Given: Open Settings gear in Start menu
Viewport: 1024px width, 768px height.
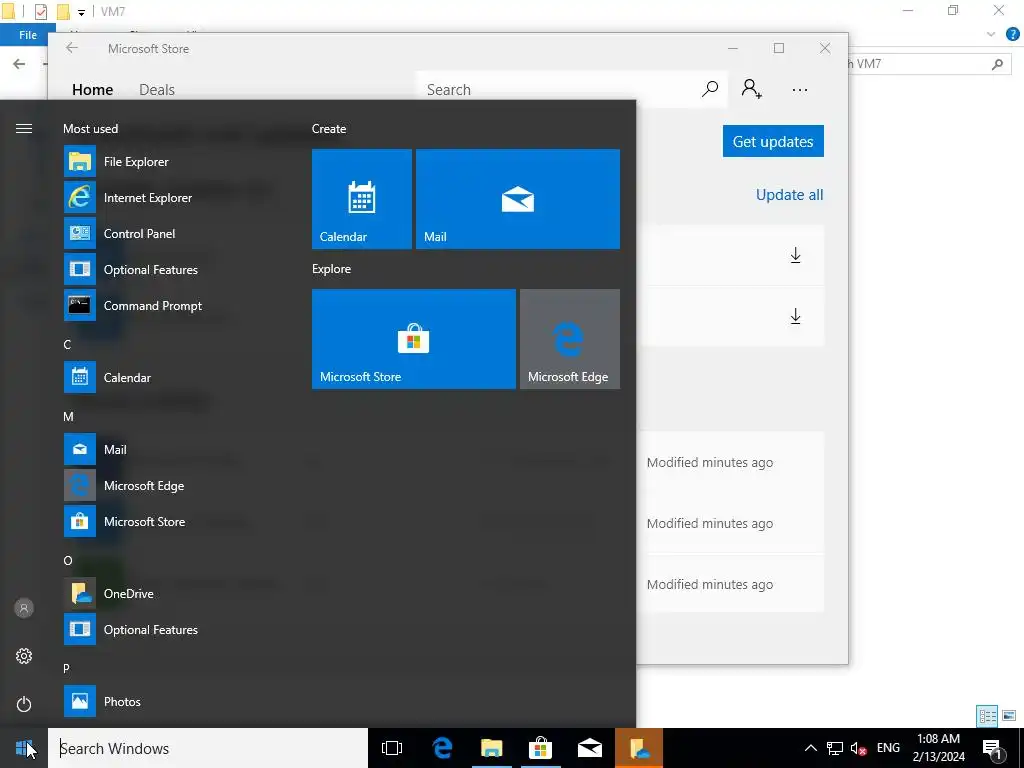Looking at the screenshot, I should (x=24, y=656).
